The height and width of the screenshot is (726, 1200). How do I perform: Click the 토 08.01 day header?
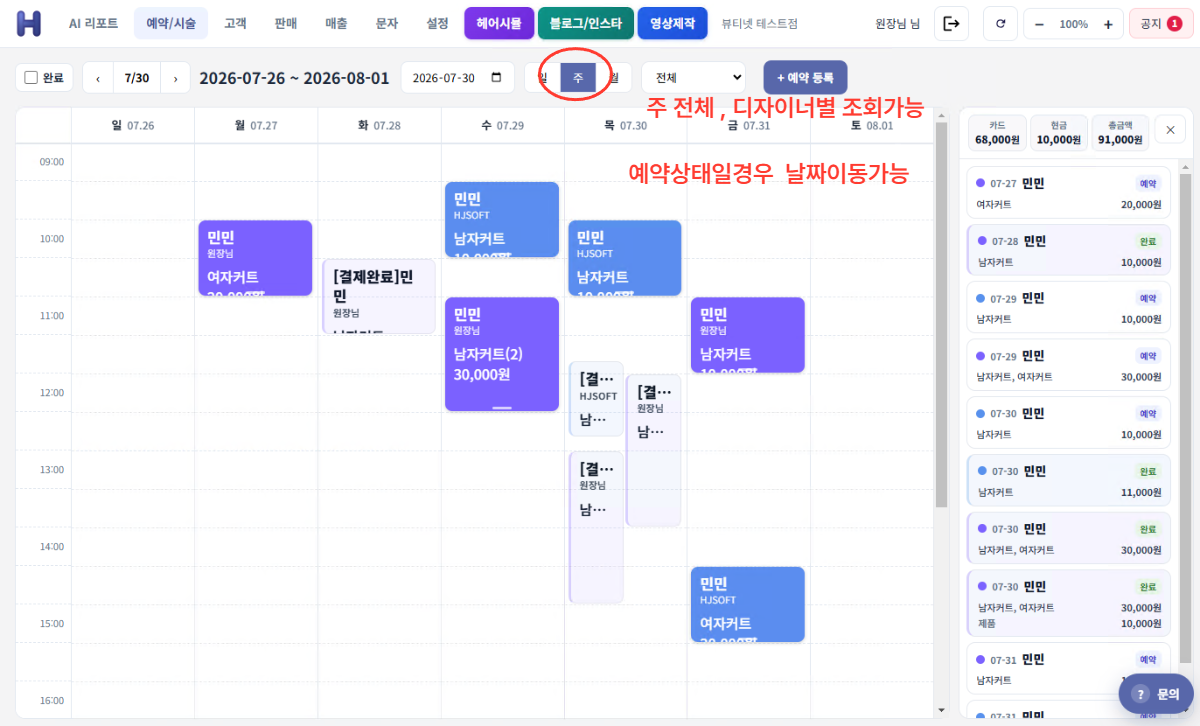click(x=871, y=126)
